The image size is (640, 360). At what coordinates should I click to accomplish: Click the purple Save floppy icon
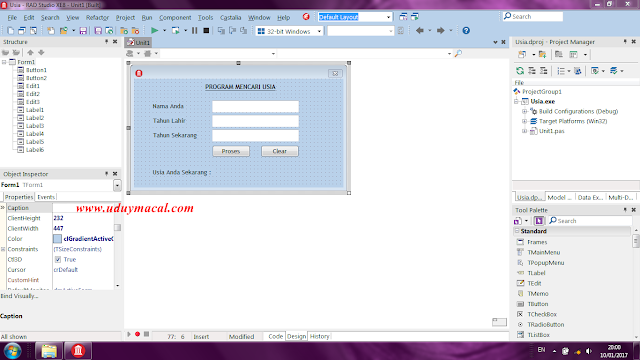coord(83,31)
